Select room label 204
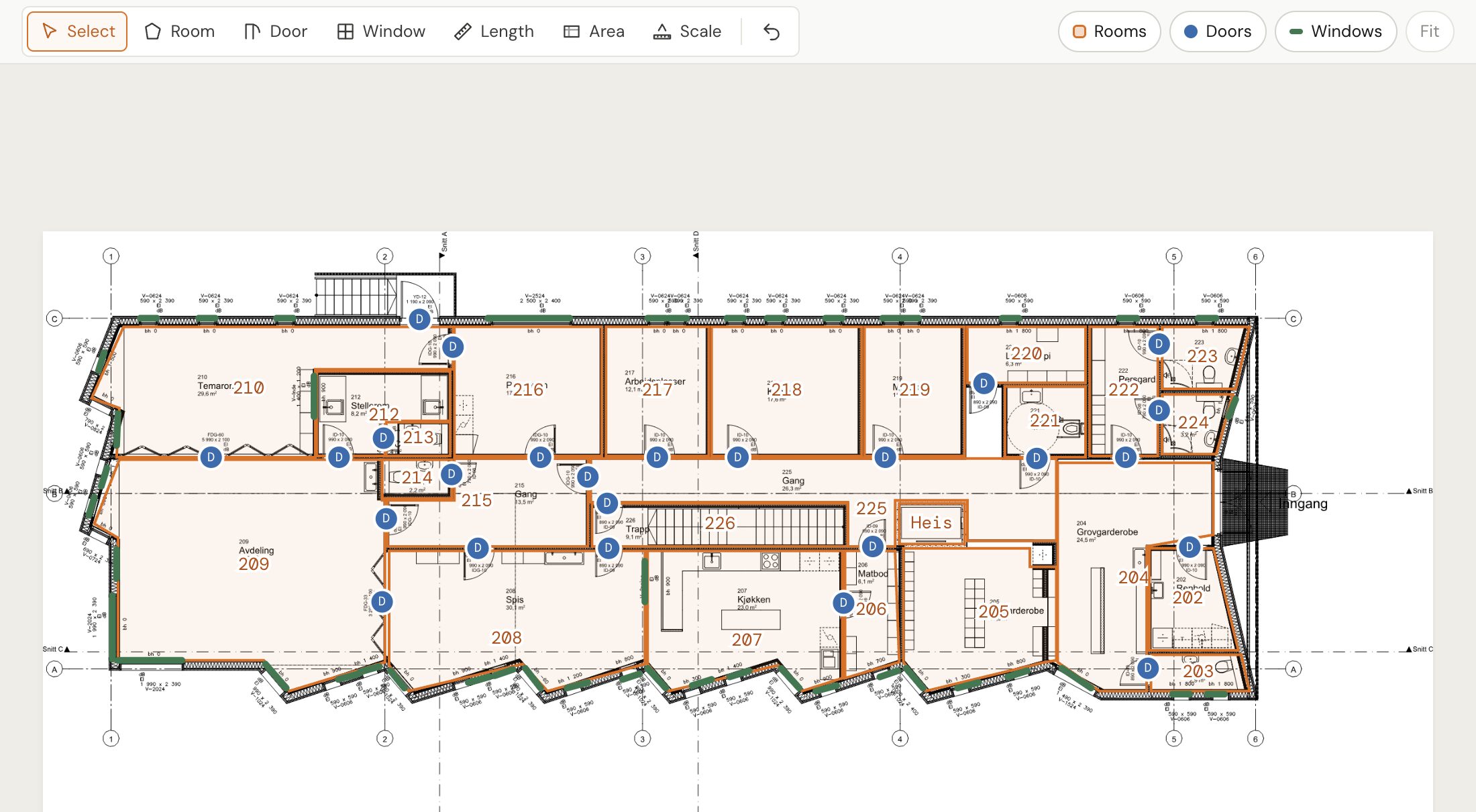The width and height of the screenshot is (1476, 812). pyautogui.click(x=1133, y=577)
